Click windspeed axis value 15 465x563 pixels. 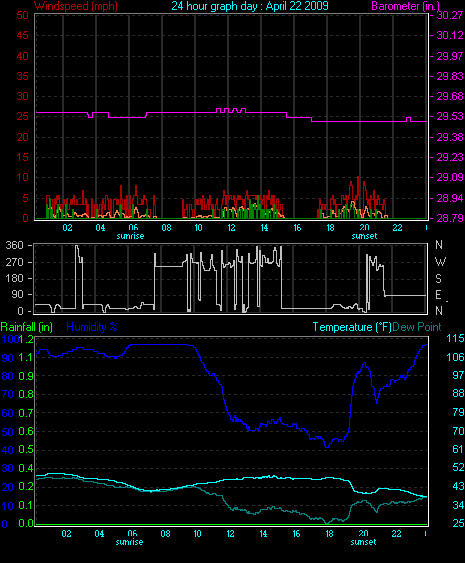coord(22,157)
